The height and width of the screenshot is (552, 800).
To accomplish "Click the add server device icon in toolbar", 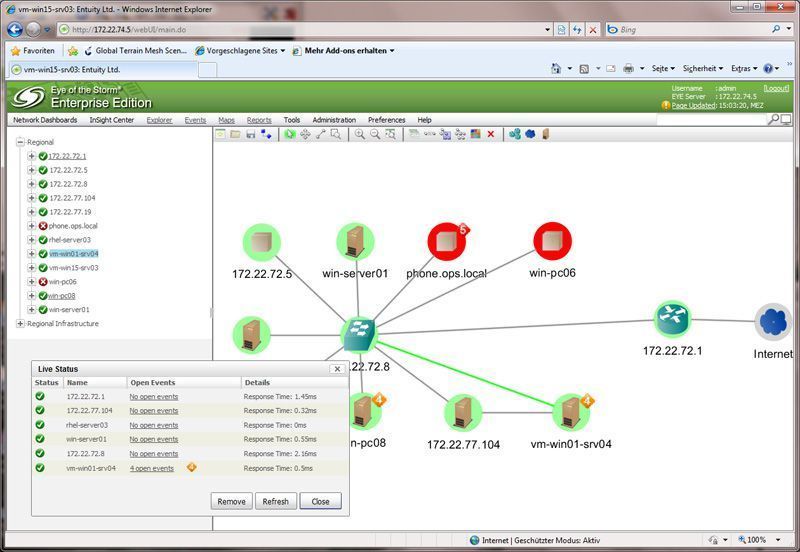I will tap(545, 134).
